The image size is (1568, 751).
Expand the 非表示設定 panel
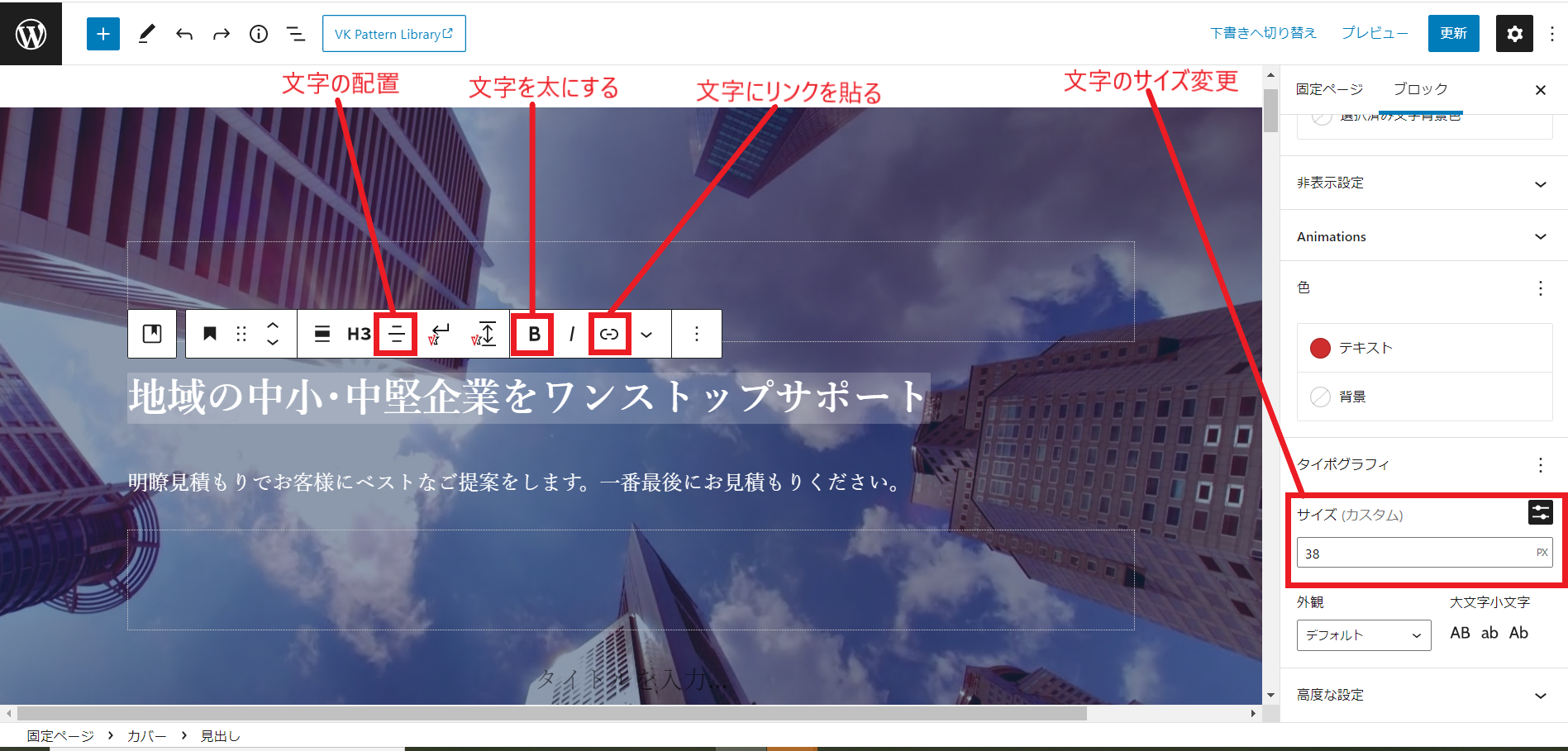[1423, 183]
